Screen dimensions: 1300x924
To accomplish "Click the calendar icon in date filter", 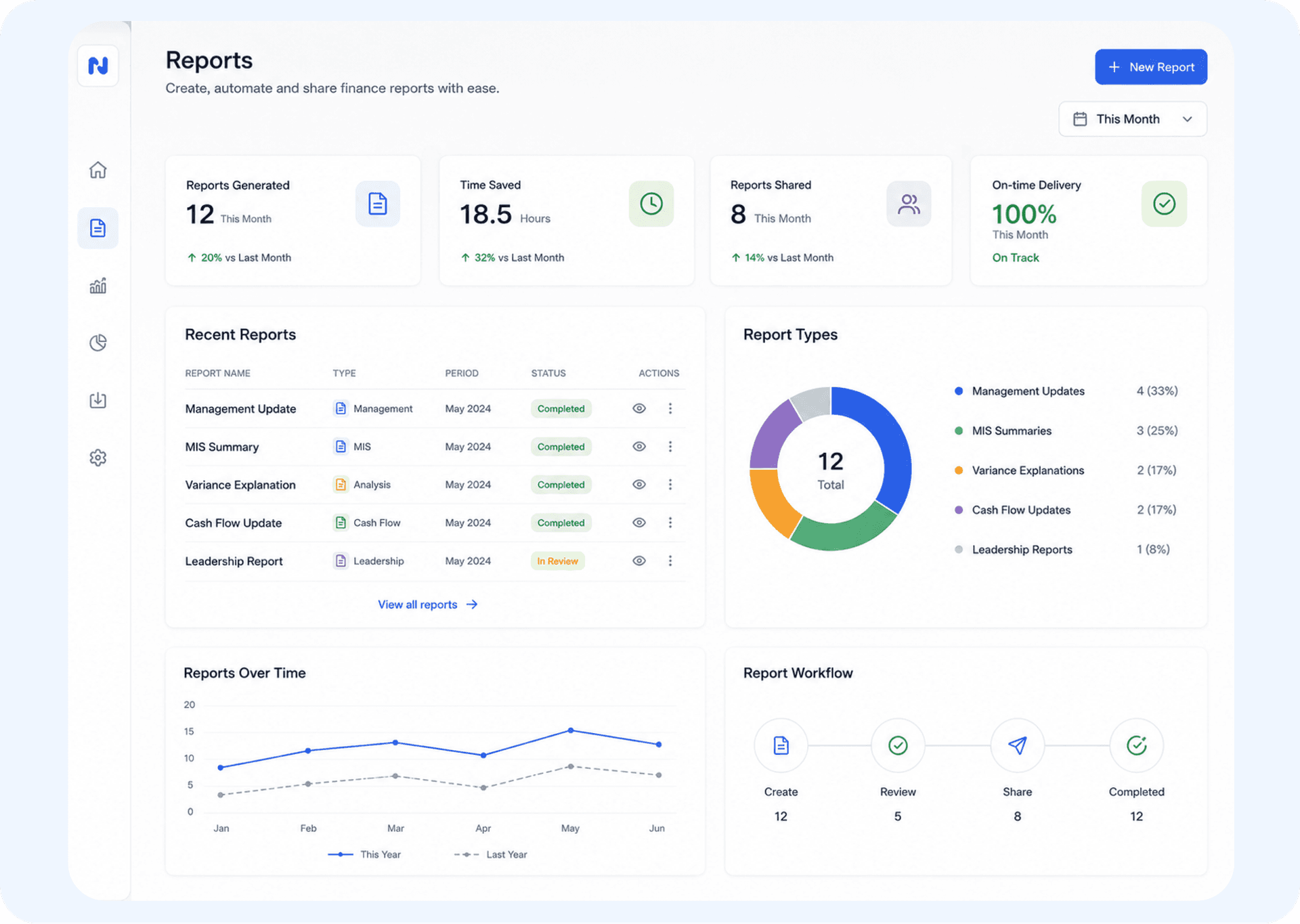I will (x=1080, y=119).
